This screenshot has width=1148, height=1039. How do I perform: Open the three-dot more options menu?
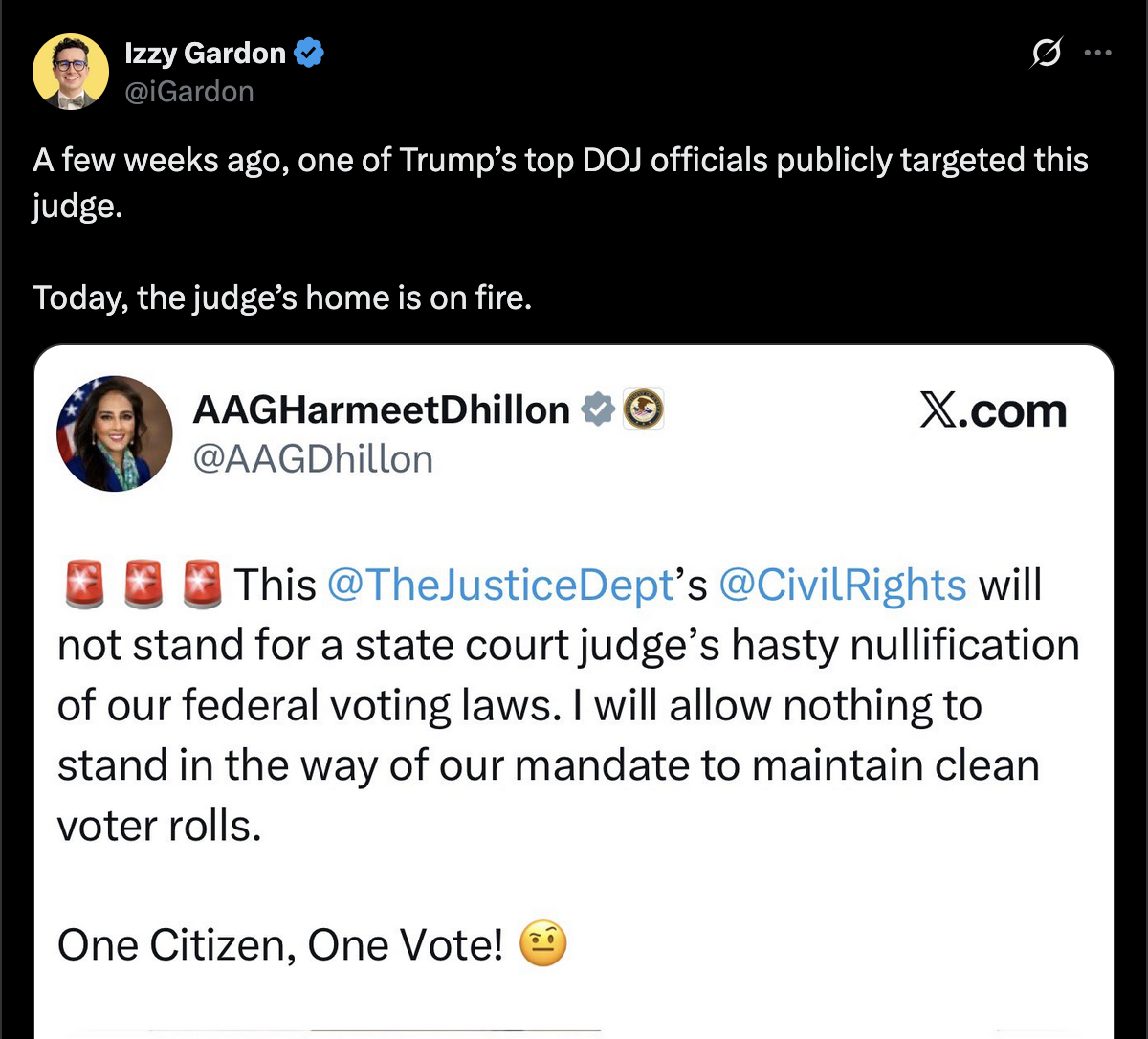[x=1097, y=54]
